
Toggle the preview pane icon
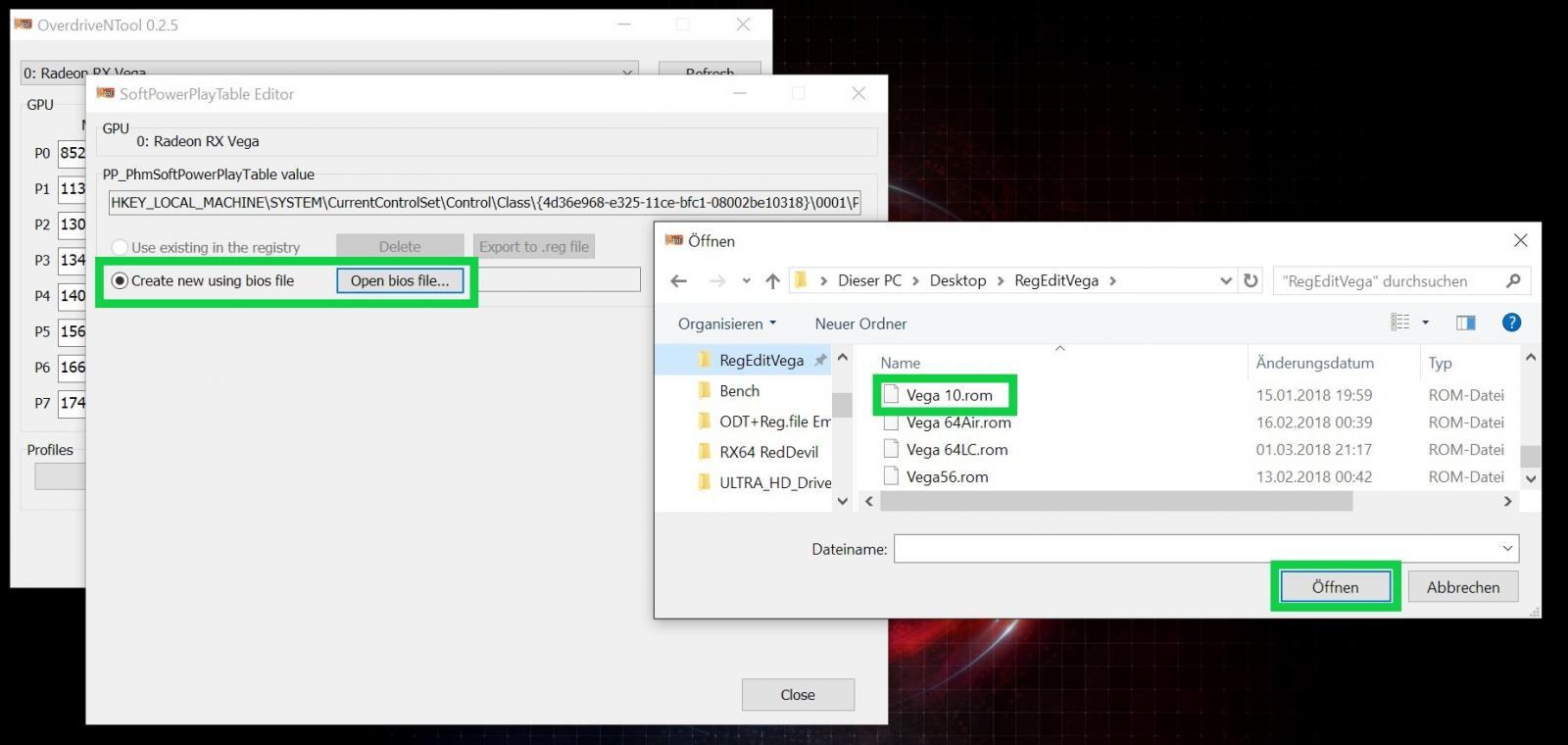(x=1466, y=323)
